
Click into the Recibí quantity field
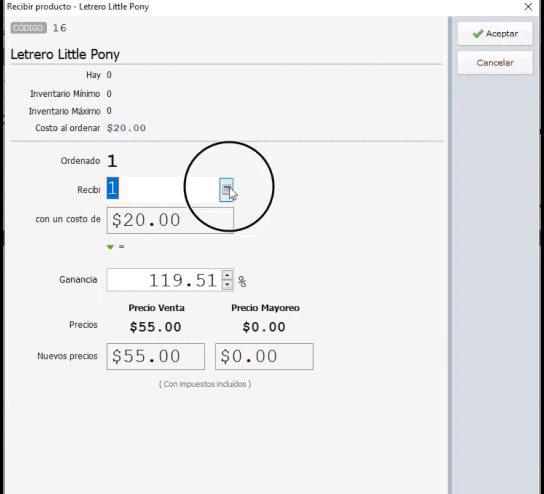click(163, 189)
